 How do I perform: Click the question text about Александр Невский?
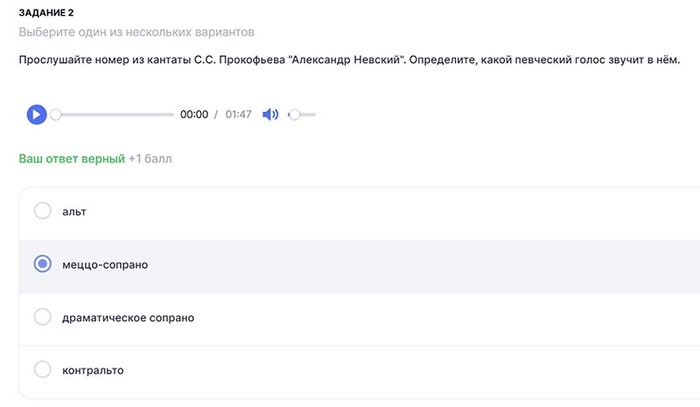point(348,60)
